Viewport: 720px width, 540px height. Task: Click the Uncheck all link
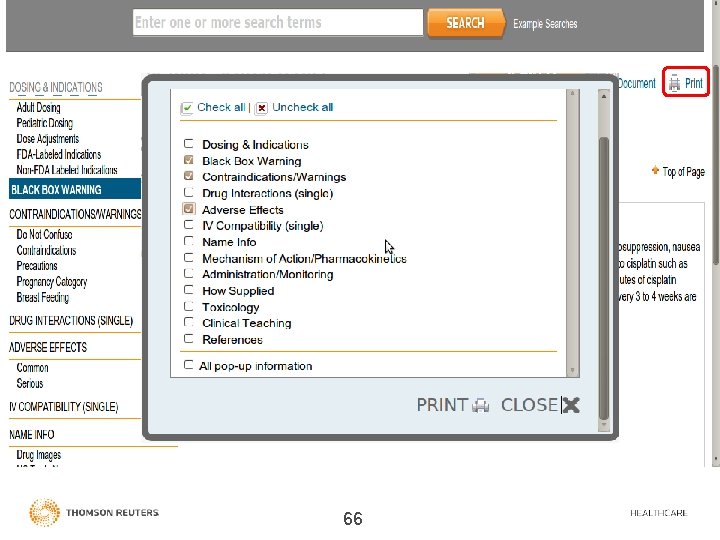pyautogui.click(x=303, y=107)
